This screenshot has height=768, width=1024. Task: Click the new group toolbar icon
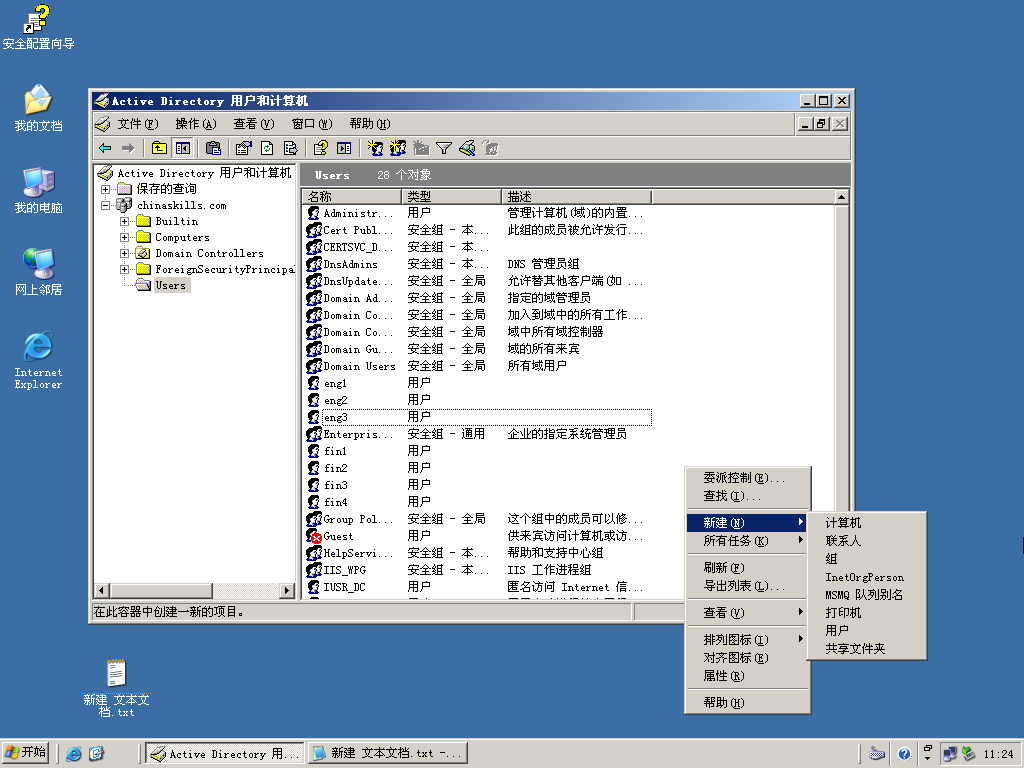[398, 148]
